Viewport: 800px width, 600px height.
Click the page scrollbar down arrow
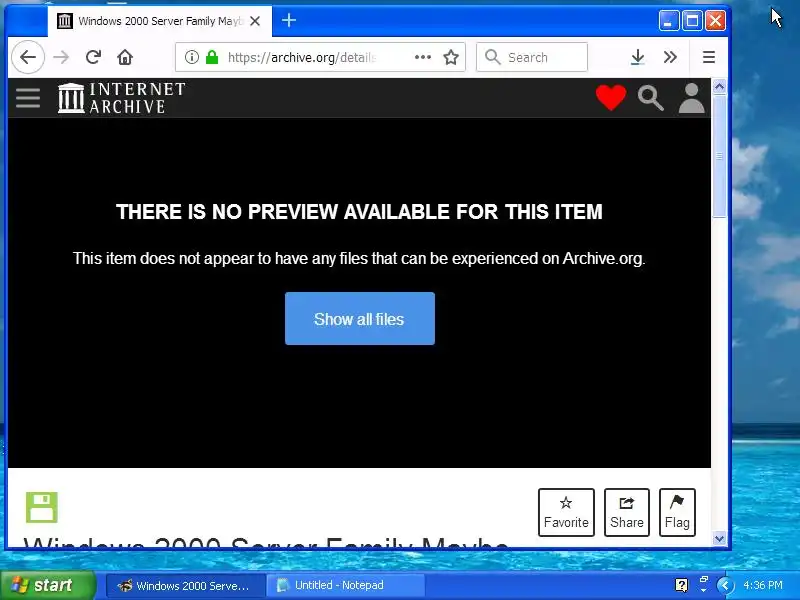click(x=719, y=538)
